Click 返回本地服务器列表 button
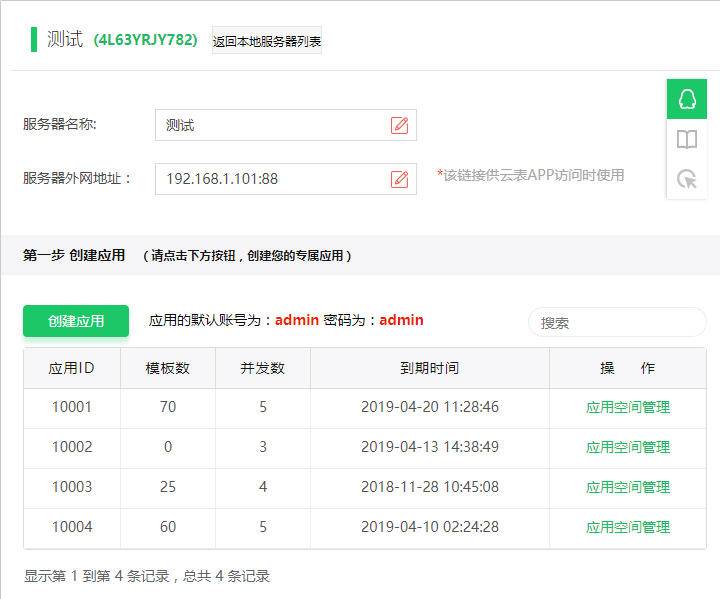Image resolution: width=720 pixels, height=599 pixels. 267,41
